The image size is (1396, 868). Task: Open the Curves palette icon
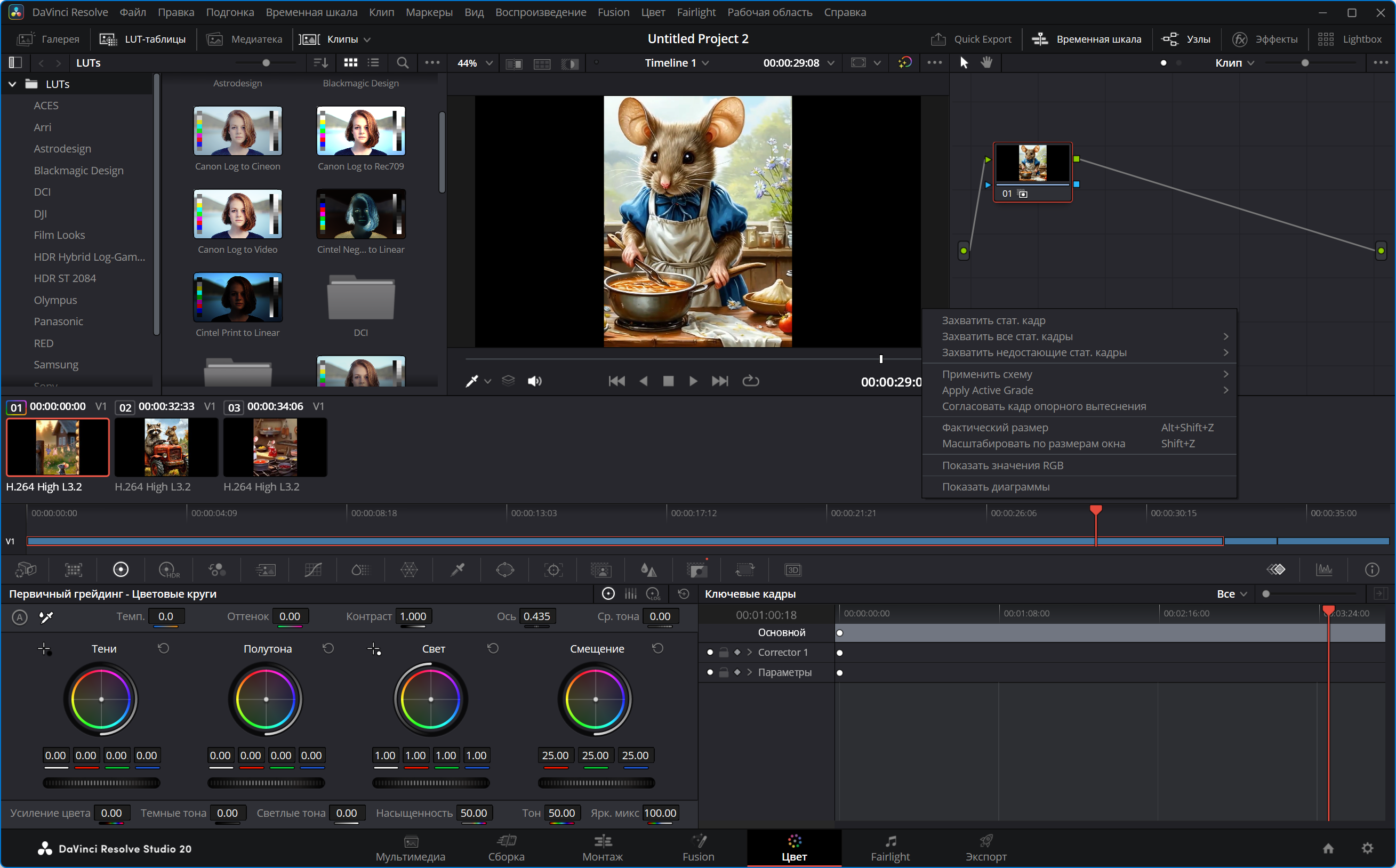[x=313, y=569]
